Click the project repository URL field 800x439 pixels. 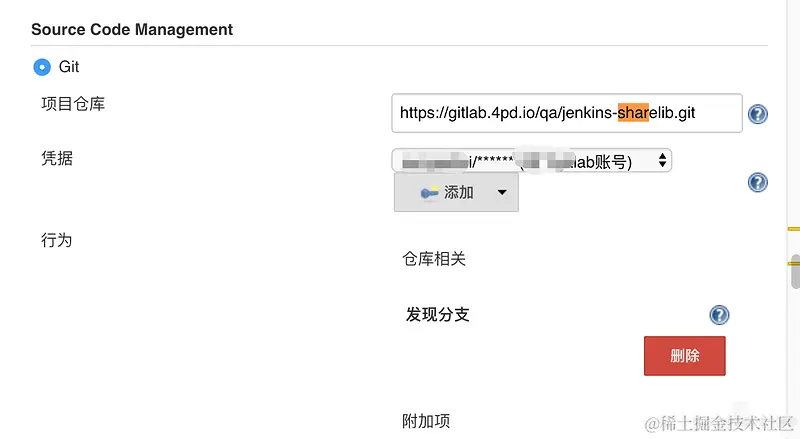[x=567, y=113]
